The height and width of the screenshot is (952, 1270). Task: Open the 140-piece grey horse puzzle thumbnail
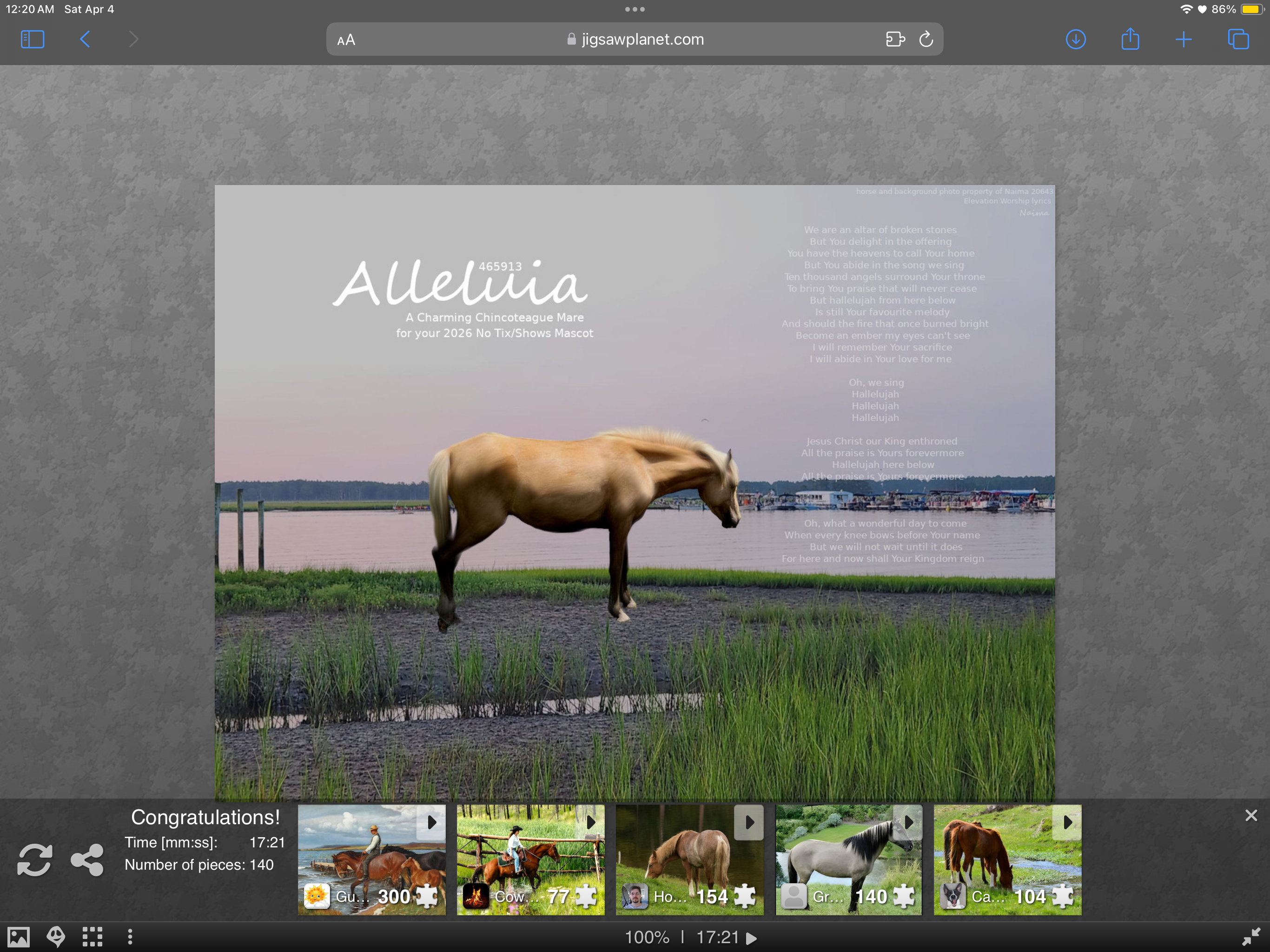click(848, 859)
